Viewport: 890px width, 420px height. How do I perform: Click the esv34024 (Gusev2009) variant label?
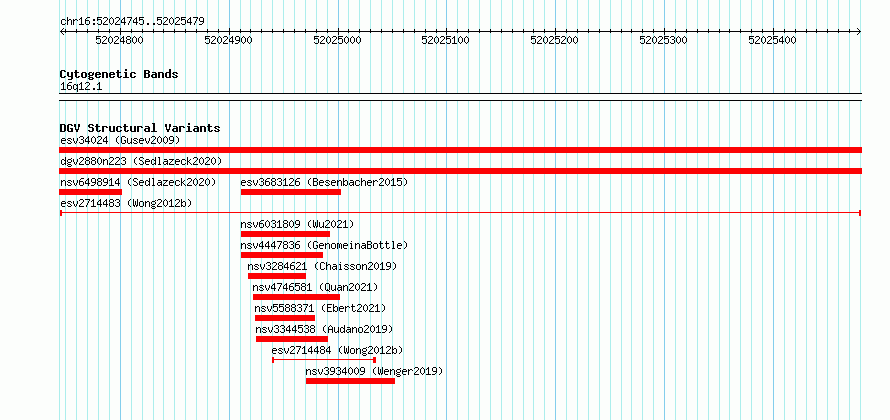(x=120, y=140)
